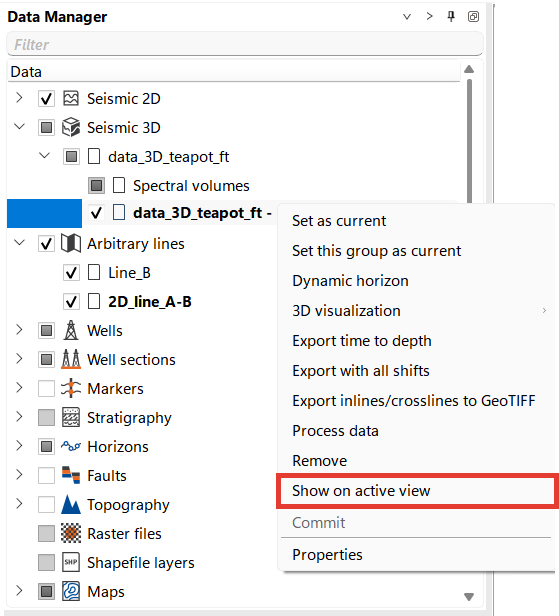Click the scrollbar down arrow
559x616 pixels.
(469, 596)
